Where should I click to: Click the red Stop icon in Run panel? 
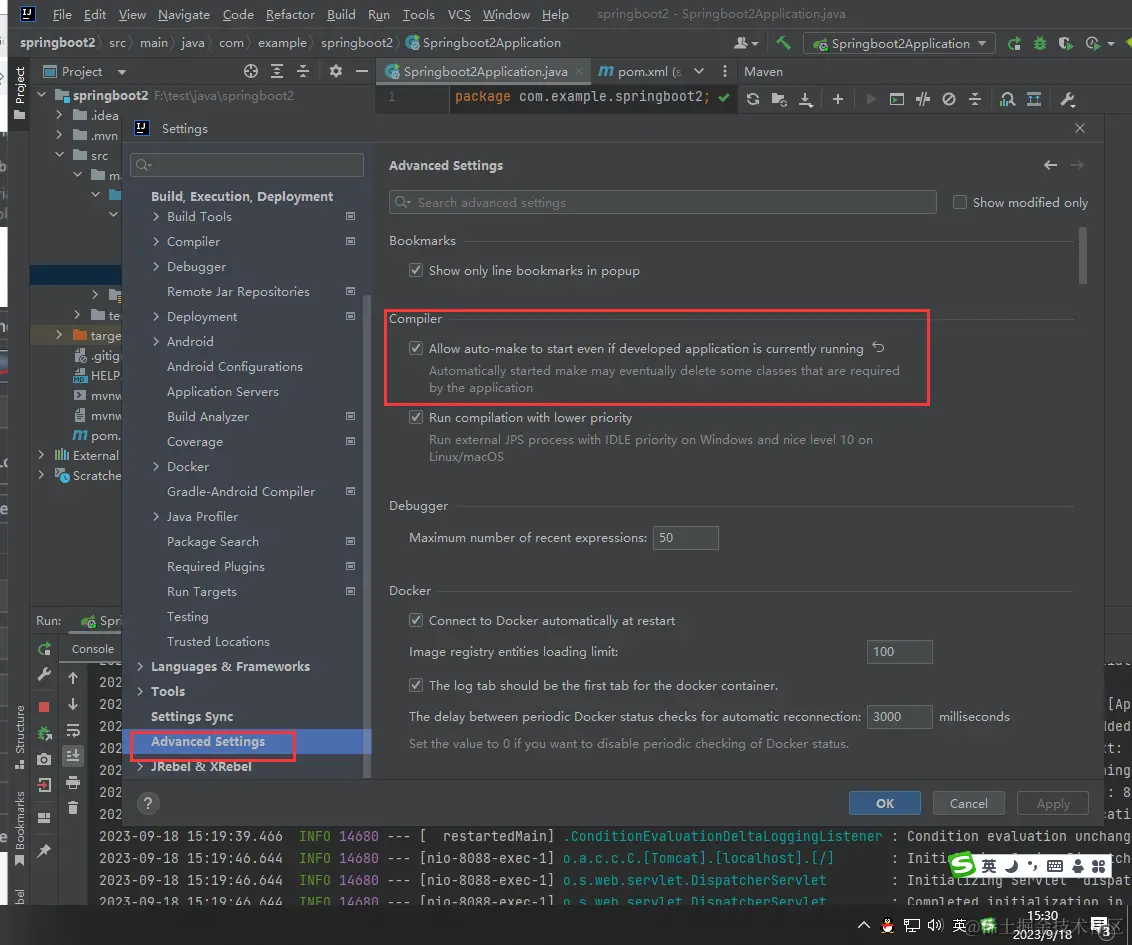[x=44, y=707]
